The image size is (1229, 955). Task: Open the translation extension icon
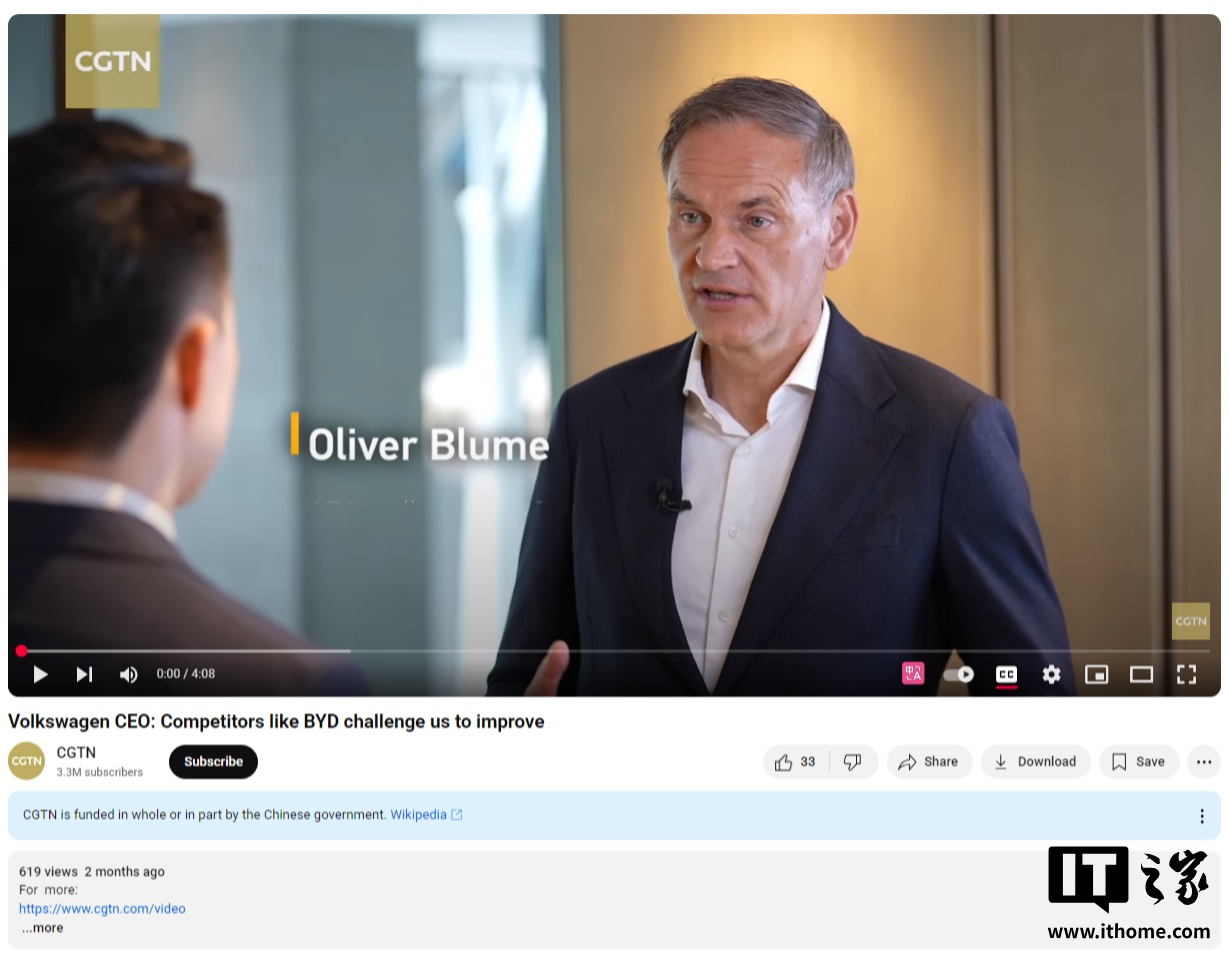click(913, 674)
